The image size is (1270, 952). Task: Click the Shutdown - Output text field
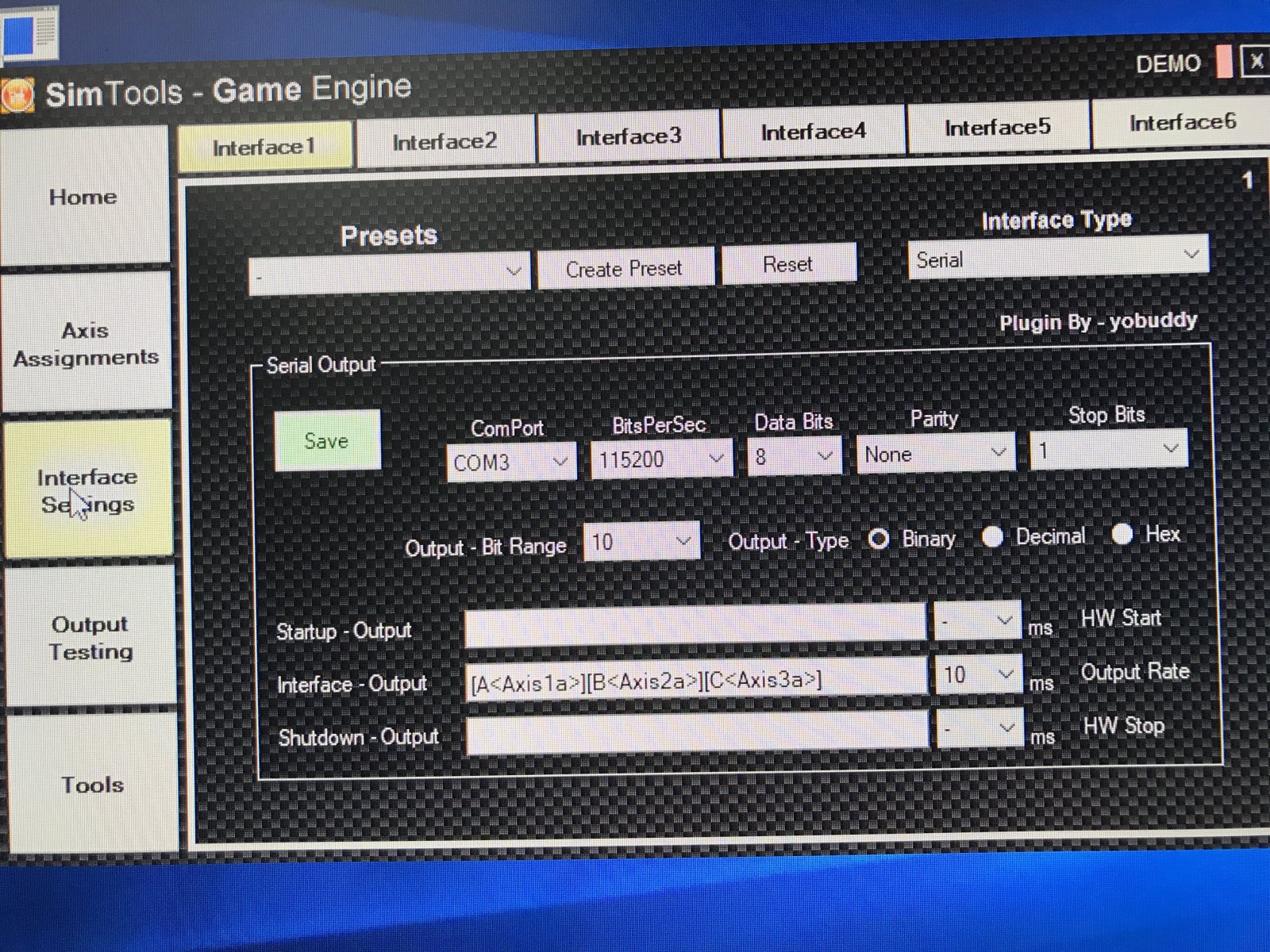pos(698,732)
